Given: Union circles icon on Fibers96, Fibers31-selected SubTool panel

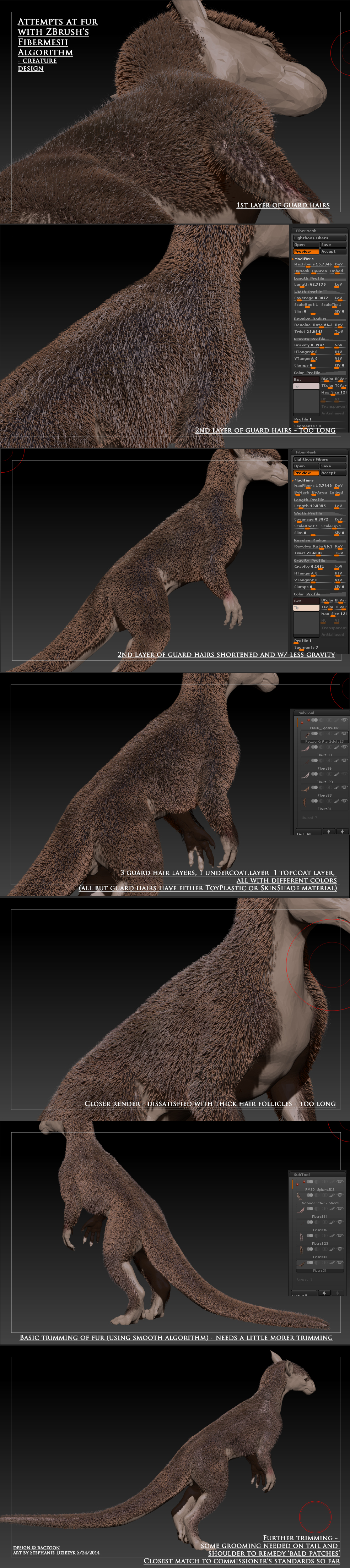Looking at the screenshot, I should tap(310, 1222).
